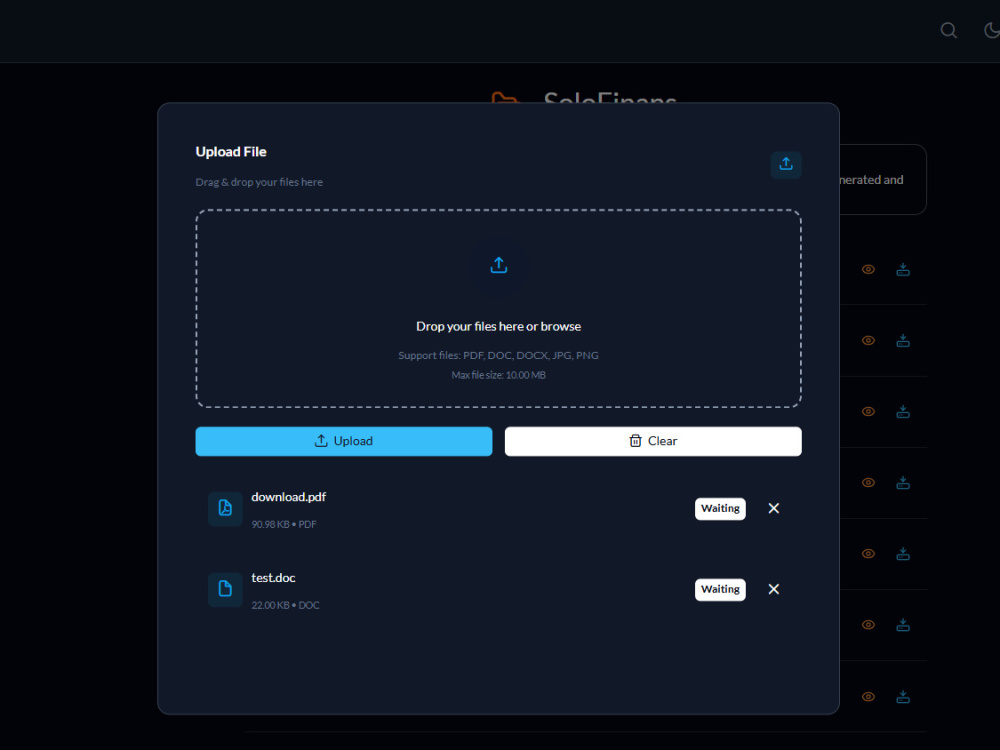Select the test.doc file name

[273, 578]
